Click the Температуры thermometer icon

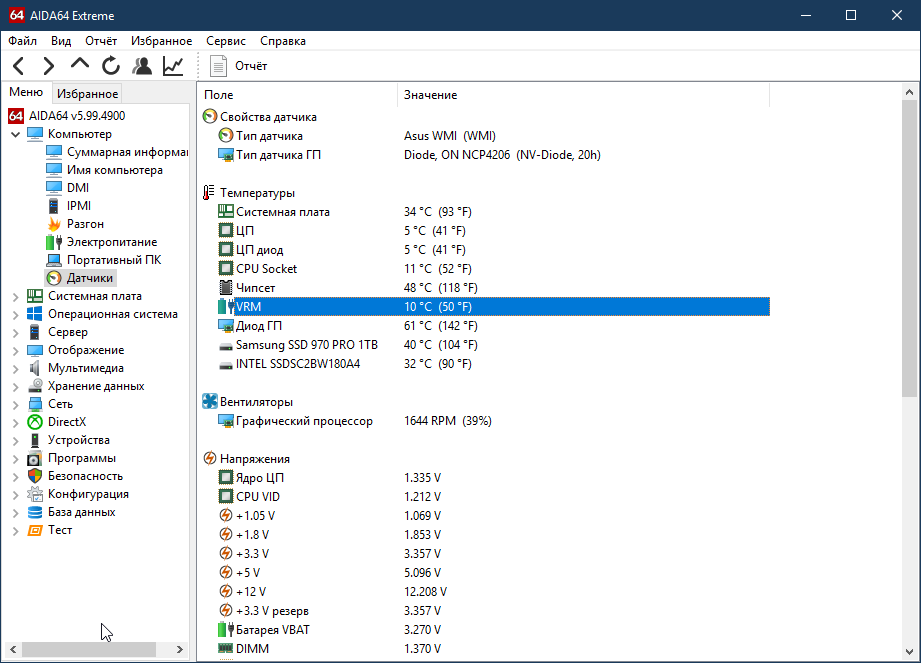point(209,193)
